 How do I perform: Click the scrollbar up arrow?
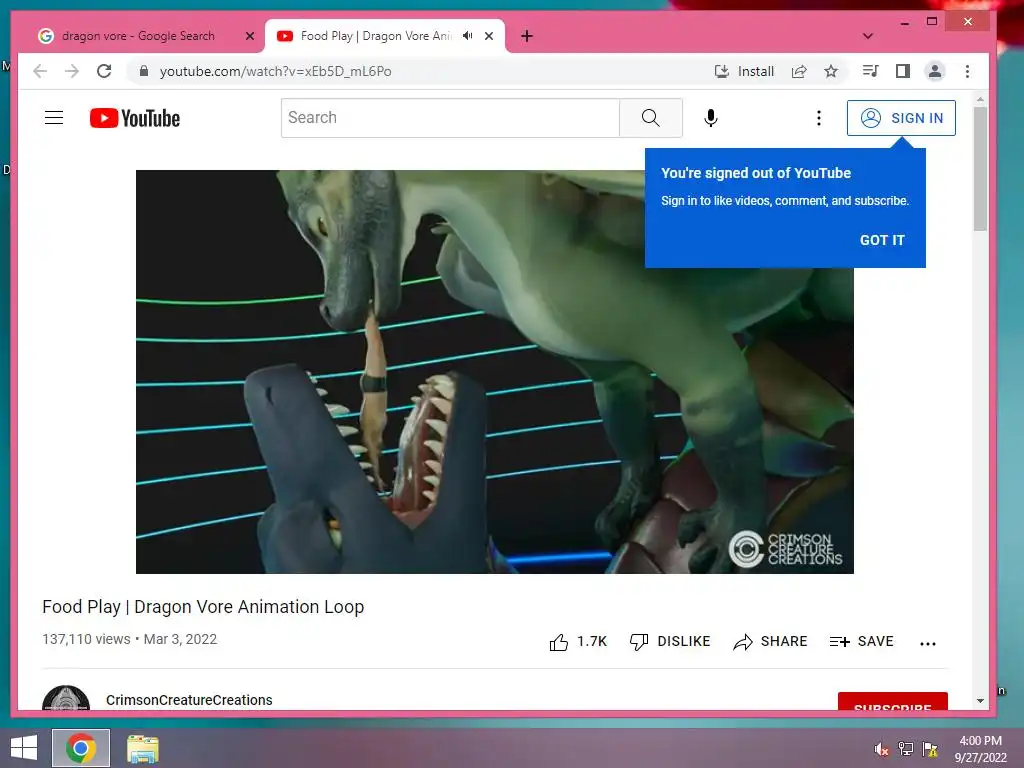point(980,100)
